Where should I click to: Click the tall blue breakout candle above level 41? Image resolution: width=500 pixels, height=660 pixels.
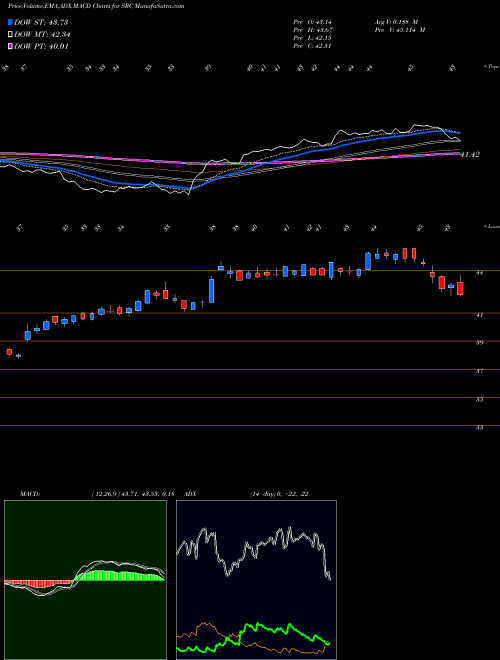click(212, 290)
